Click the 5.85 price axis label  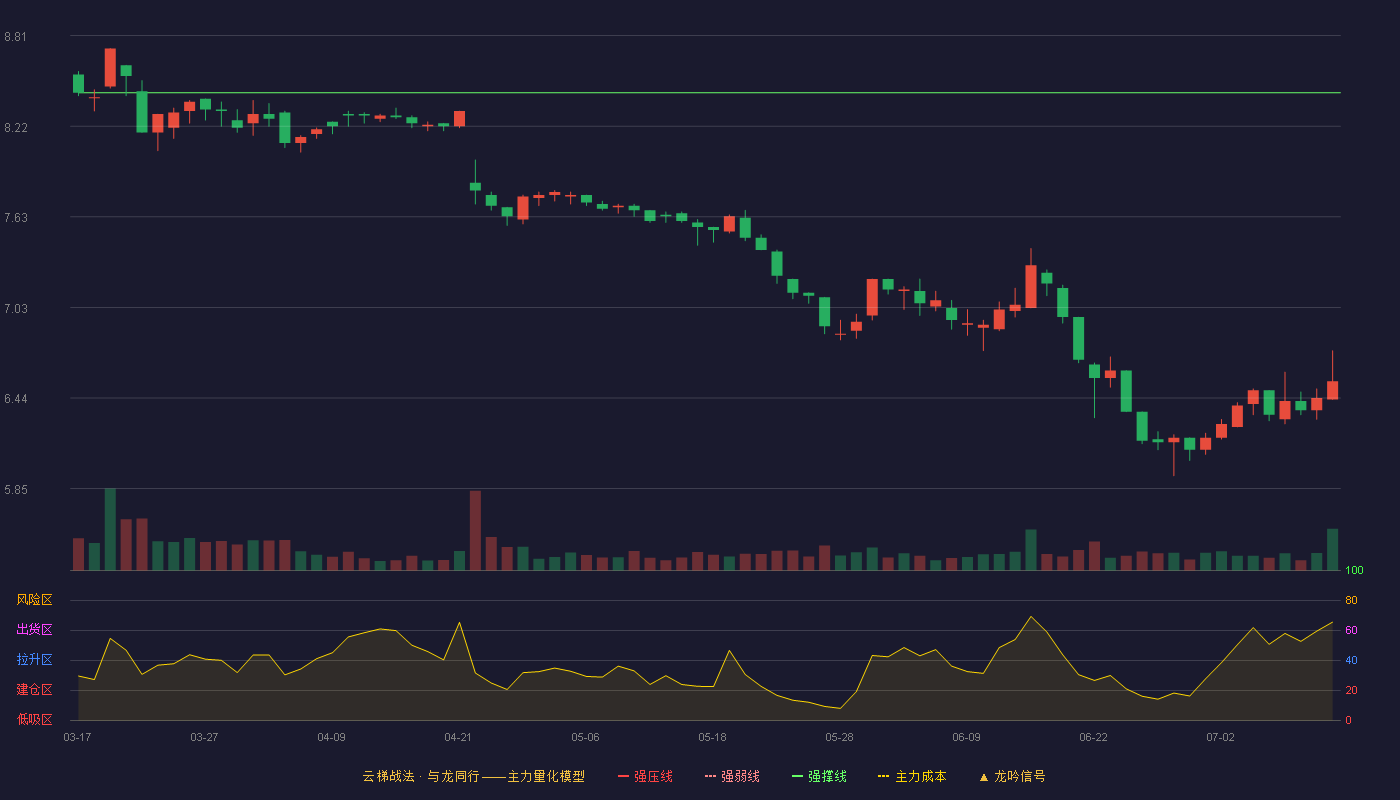point(15,490)
